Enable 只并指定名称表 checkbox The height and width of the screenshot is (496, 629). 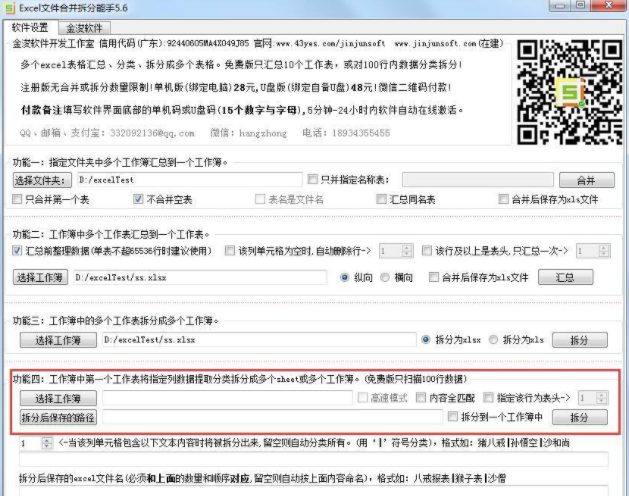312,179
